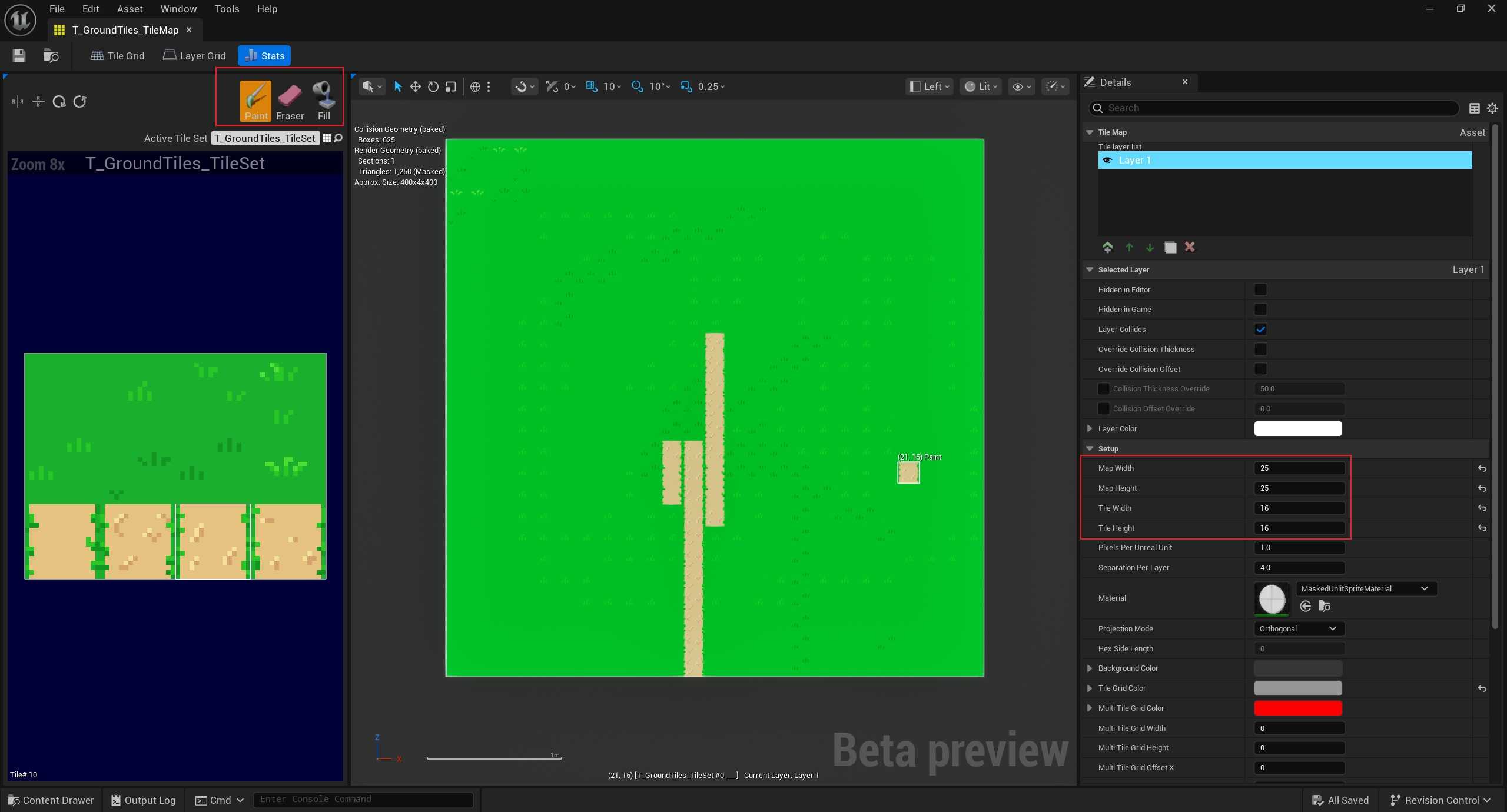This screenshot has height=812, width=1507.
Task: Click the delete layer red X icon
Action: coord(1190,247)
